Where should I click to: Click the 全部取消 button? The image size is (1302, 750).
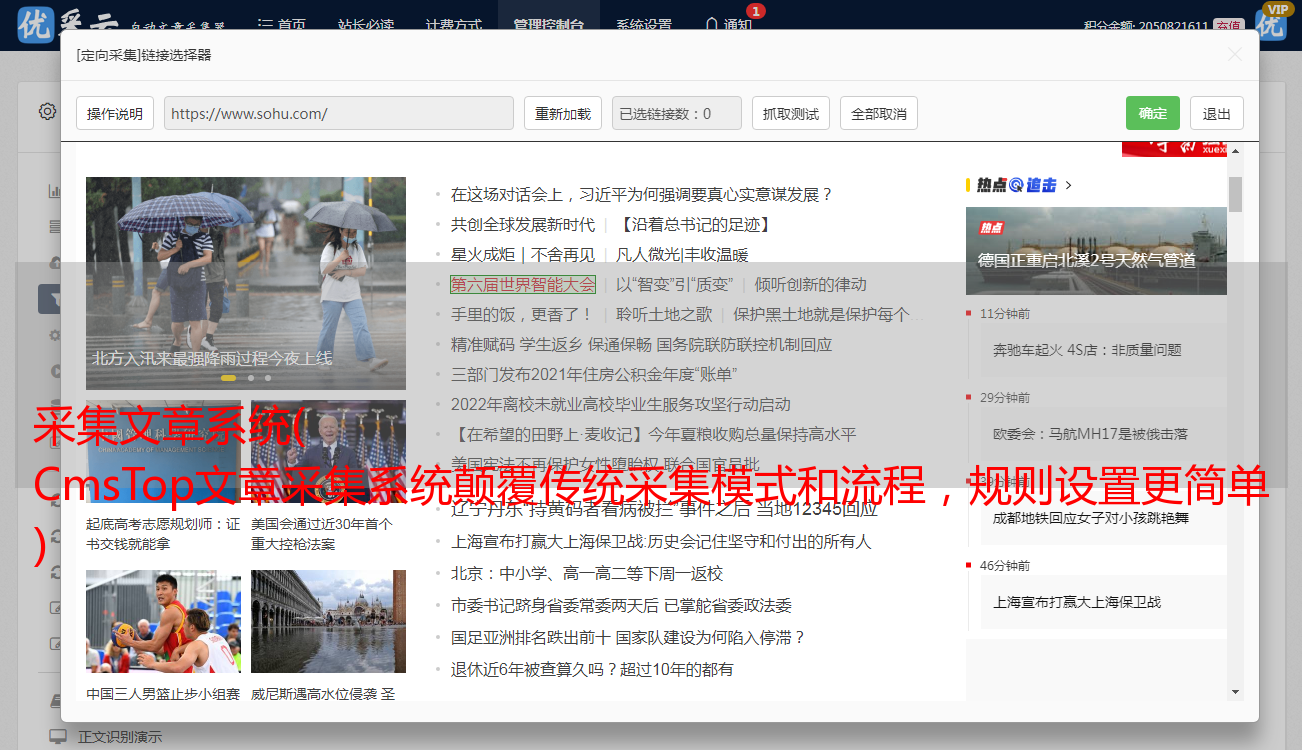(x=878, y=113)
